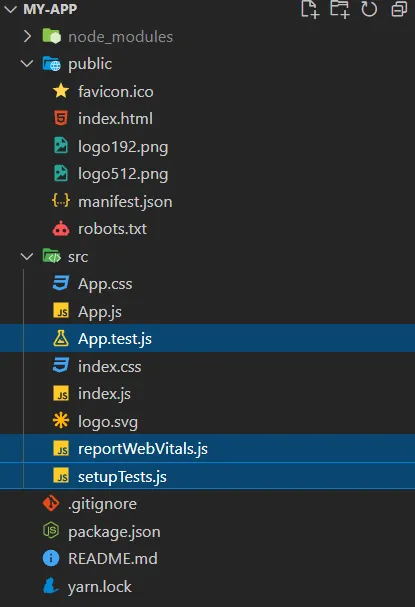Expand the node_modules folder chevron
This screenshot has width=415, height=607.
point(27,36)
